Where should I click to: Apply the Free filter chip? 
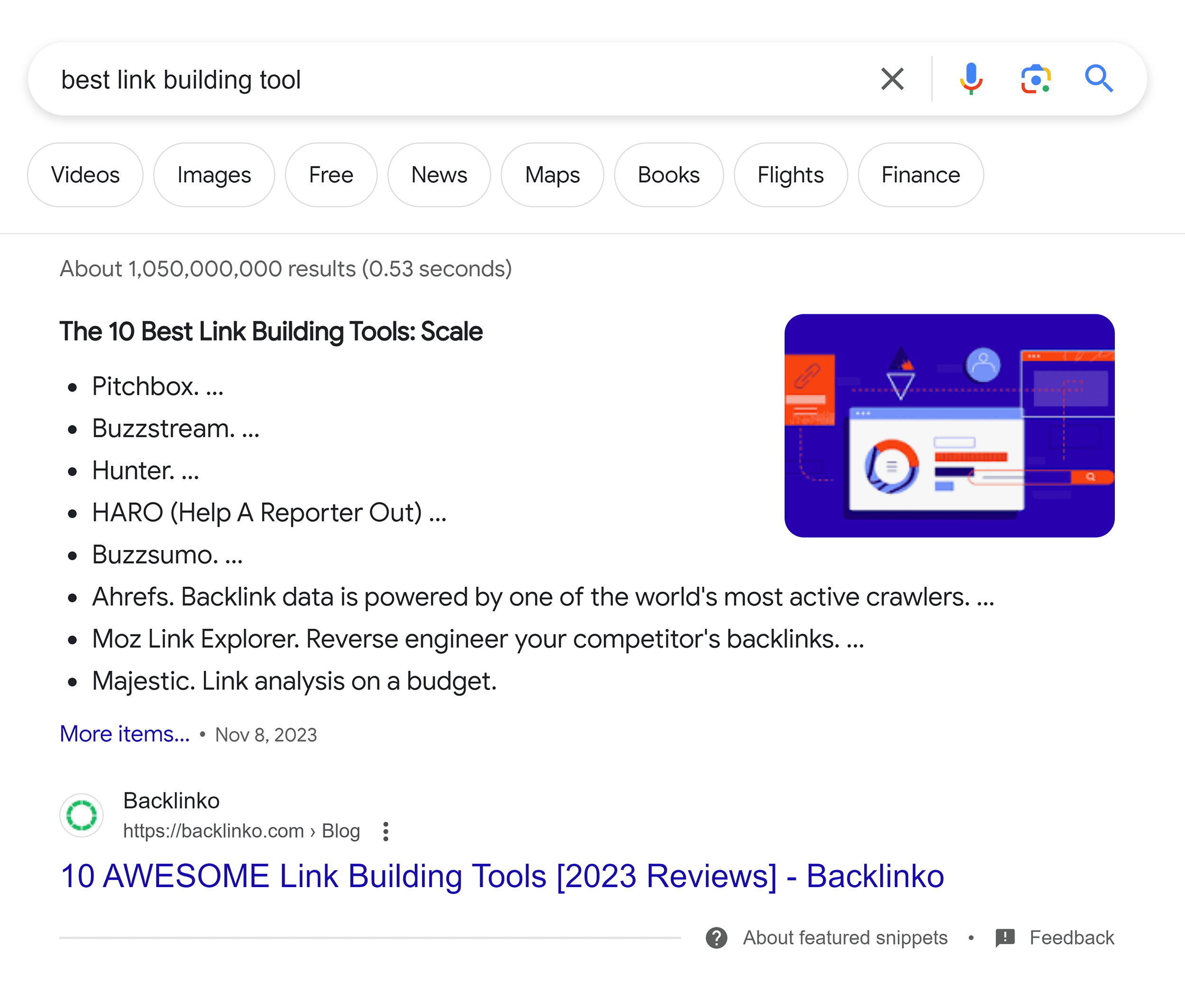(330, 175)
